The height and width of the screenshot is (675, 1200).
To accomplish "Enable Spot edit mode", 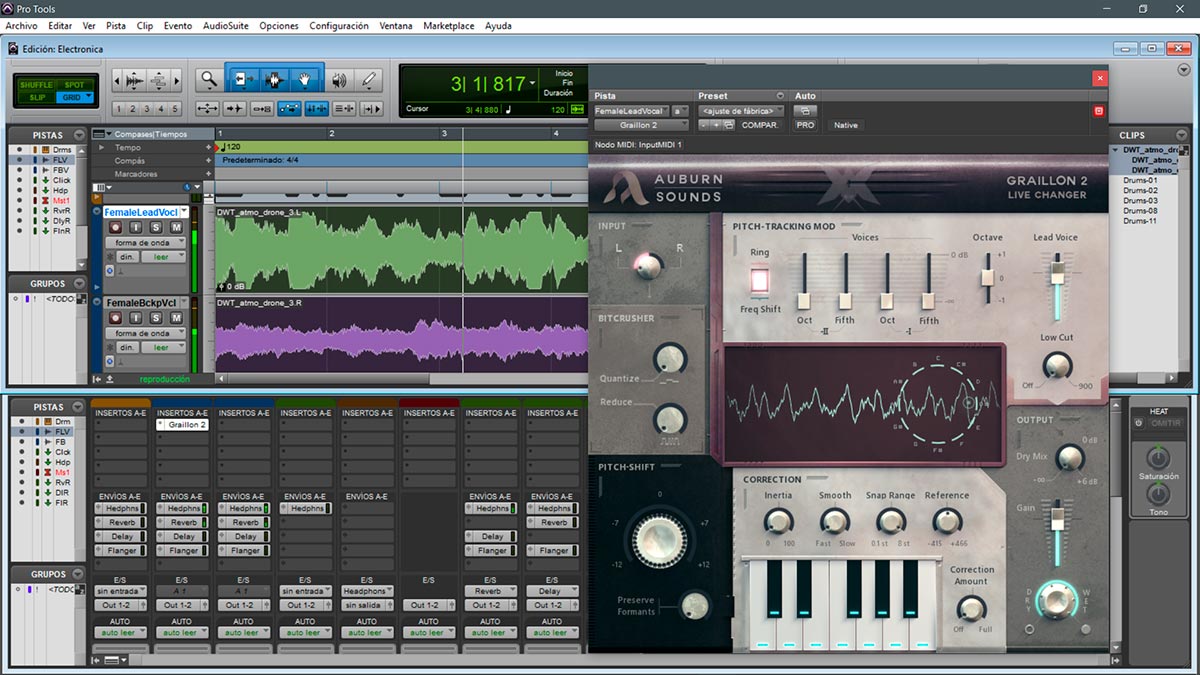I will [75, 85].
